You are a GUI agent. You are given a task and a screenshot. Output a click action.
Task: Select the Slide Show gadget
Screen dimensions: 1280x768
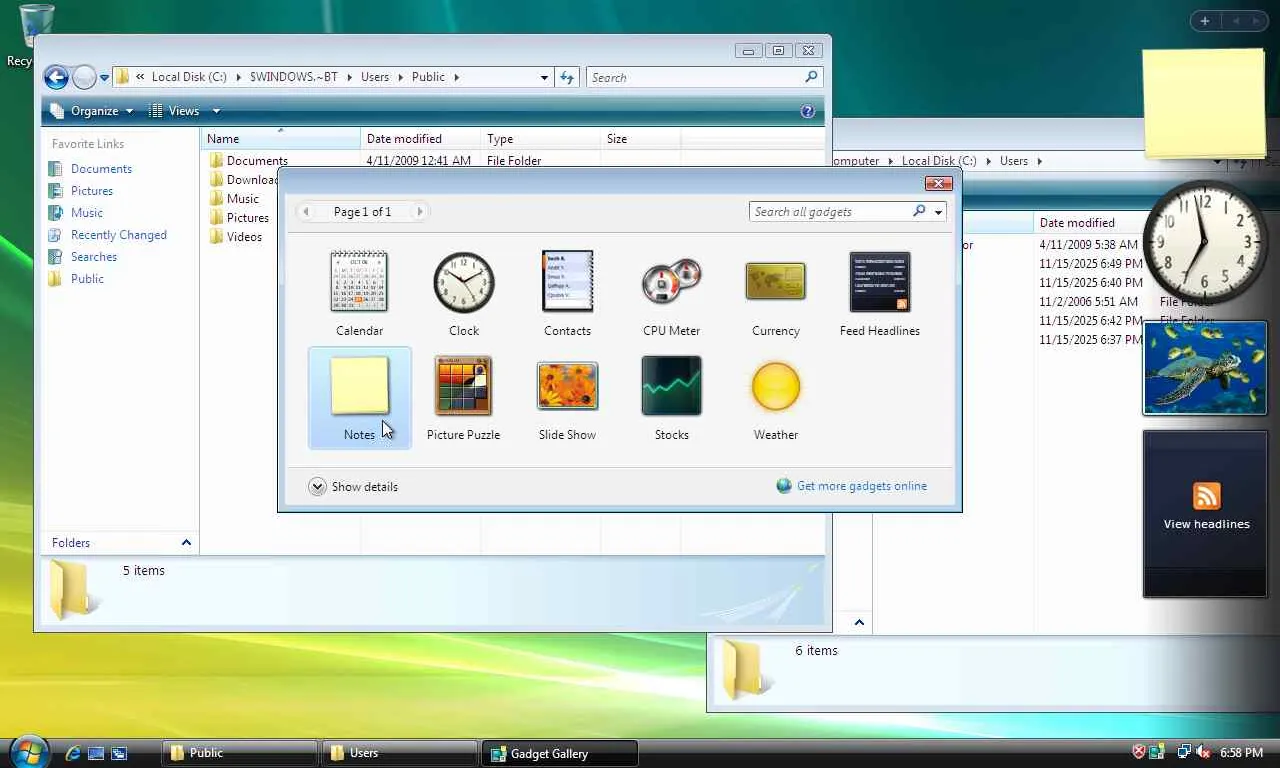567,398
